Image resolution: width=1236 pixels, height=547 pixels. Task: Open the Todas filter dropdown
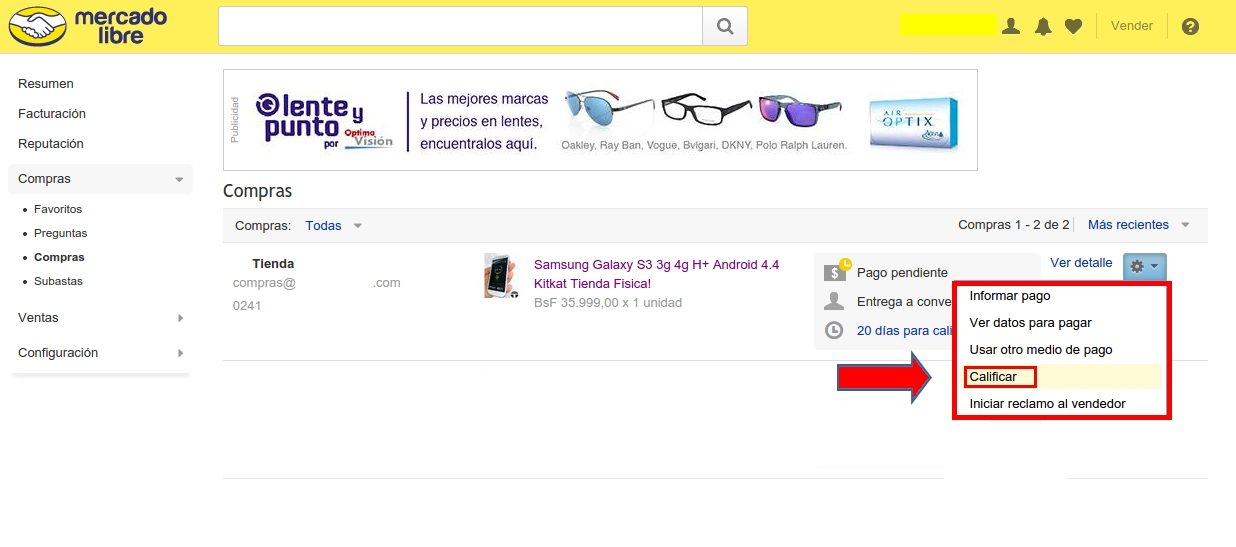(x=334, y=226)
